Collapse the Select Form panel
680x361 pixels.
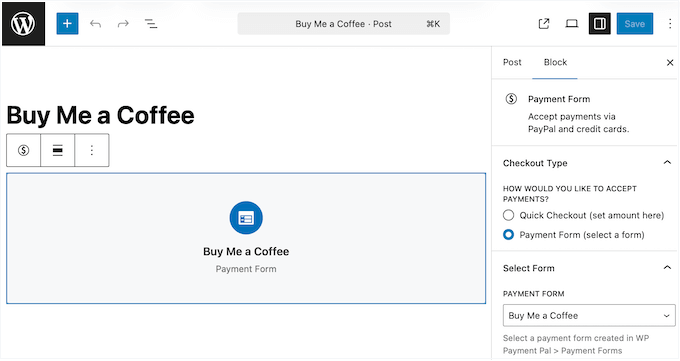point(667,268)
